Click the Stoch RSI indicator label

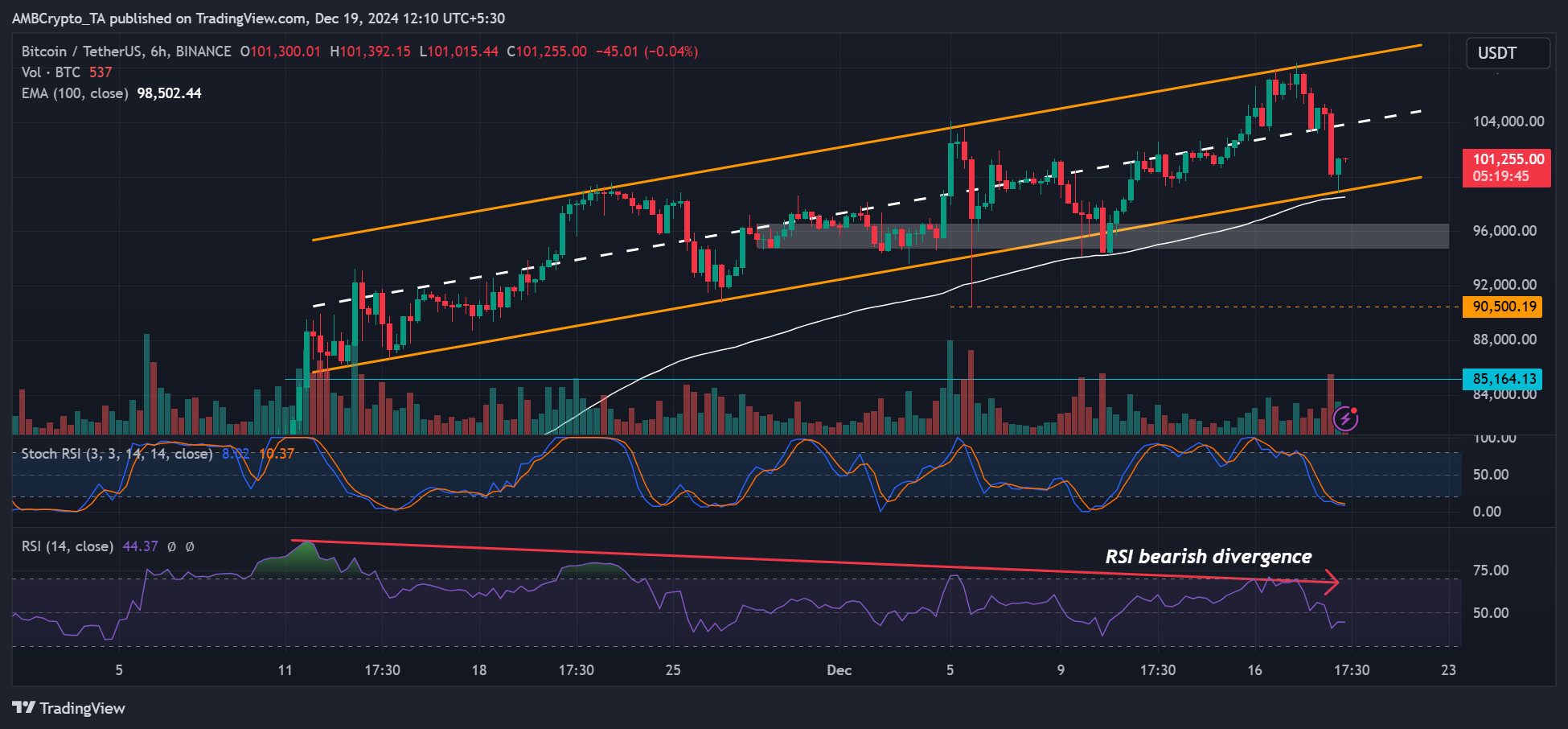117,454
